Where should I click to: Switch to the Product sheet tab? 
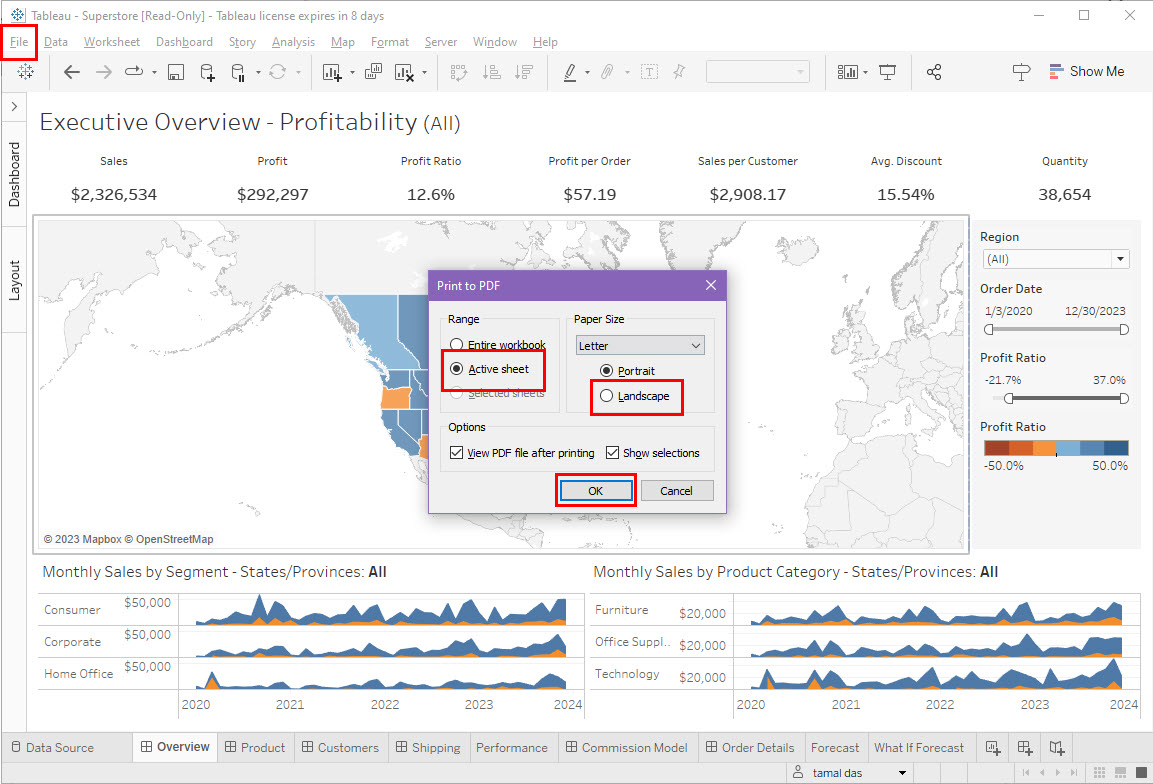(x=254, y=748)
